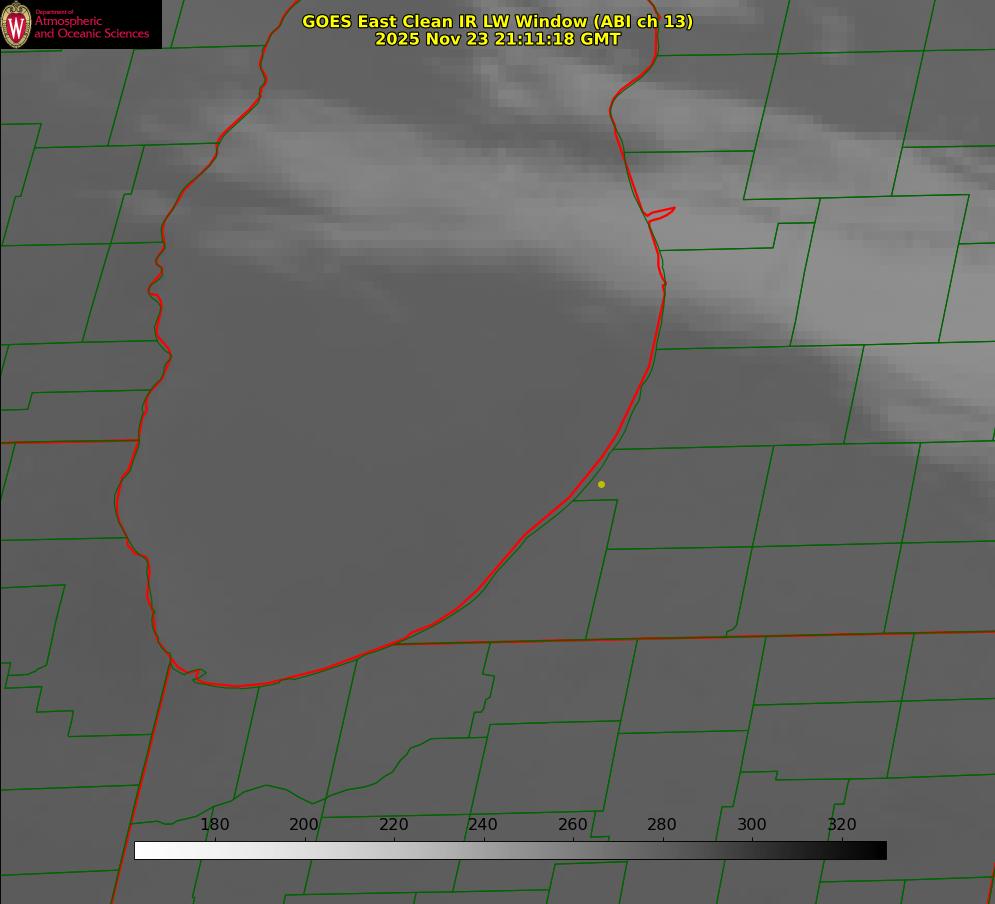Click the 200 tick label on the colorbar
The width and height of the screenshot is (995, 904).
coord(304,825)
